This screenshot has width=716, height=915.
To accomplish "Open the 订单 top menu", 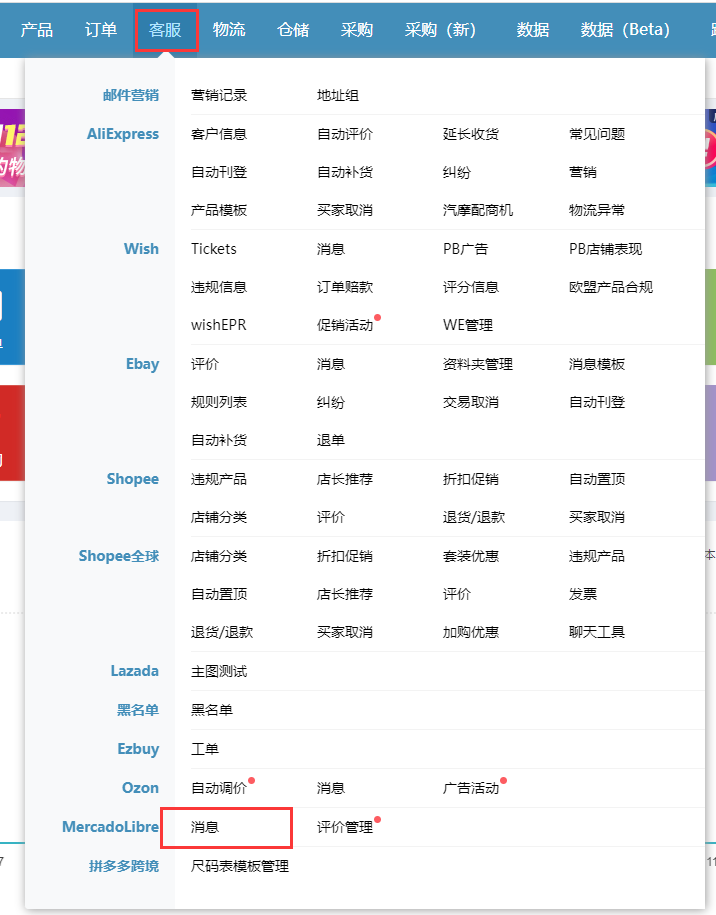I will coord(100,30).
